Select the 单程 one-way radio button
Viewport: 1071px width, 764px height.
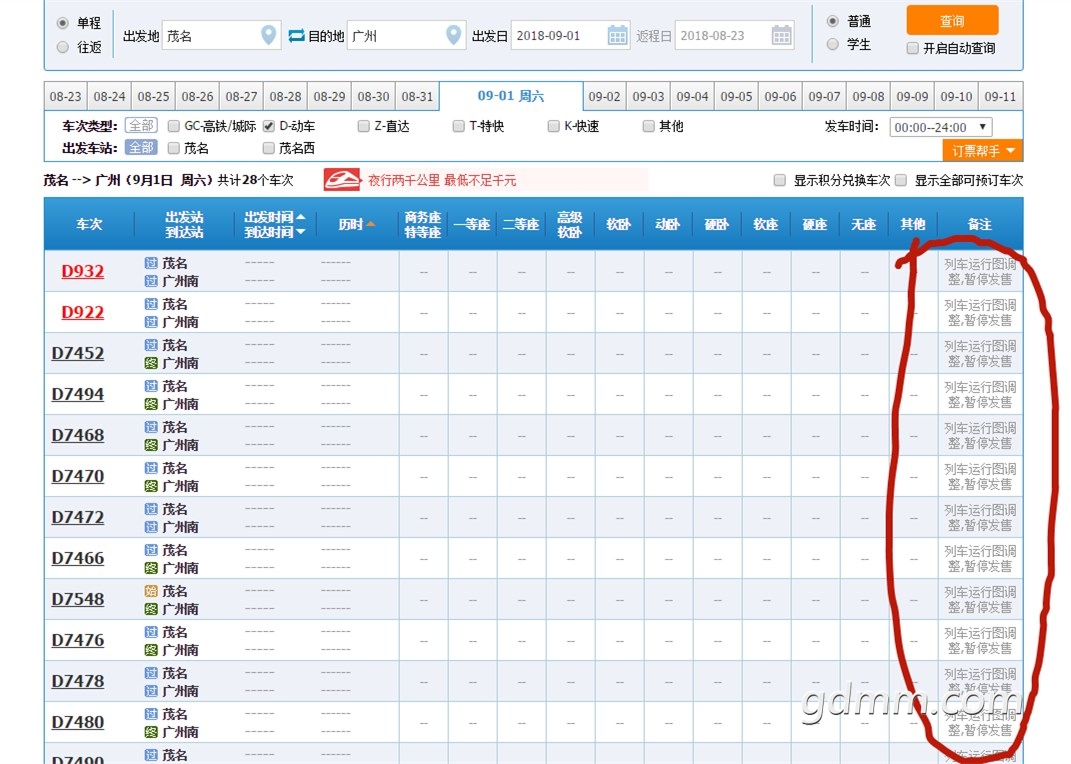(x=63, y=23)
